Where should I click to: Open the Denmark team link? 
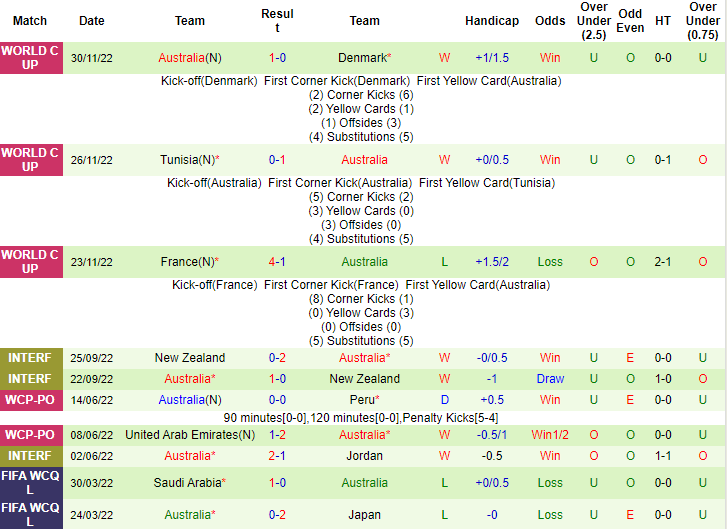(x=362, y=58)
